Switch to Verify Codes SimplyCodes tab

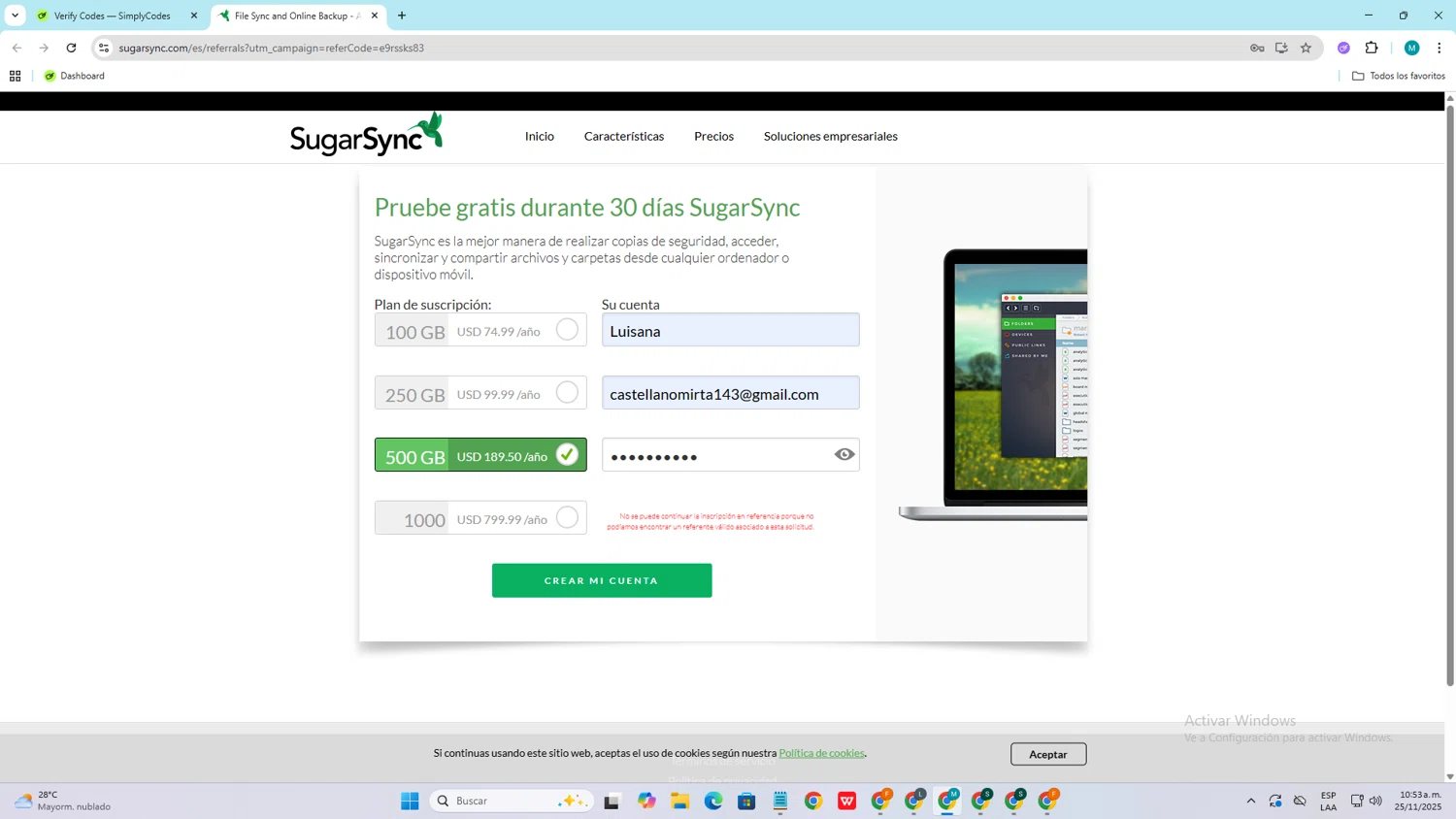(114, 16)
